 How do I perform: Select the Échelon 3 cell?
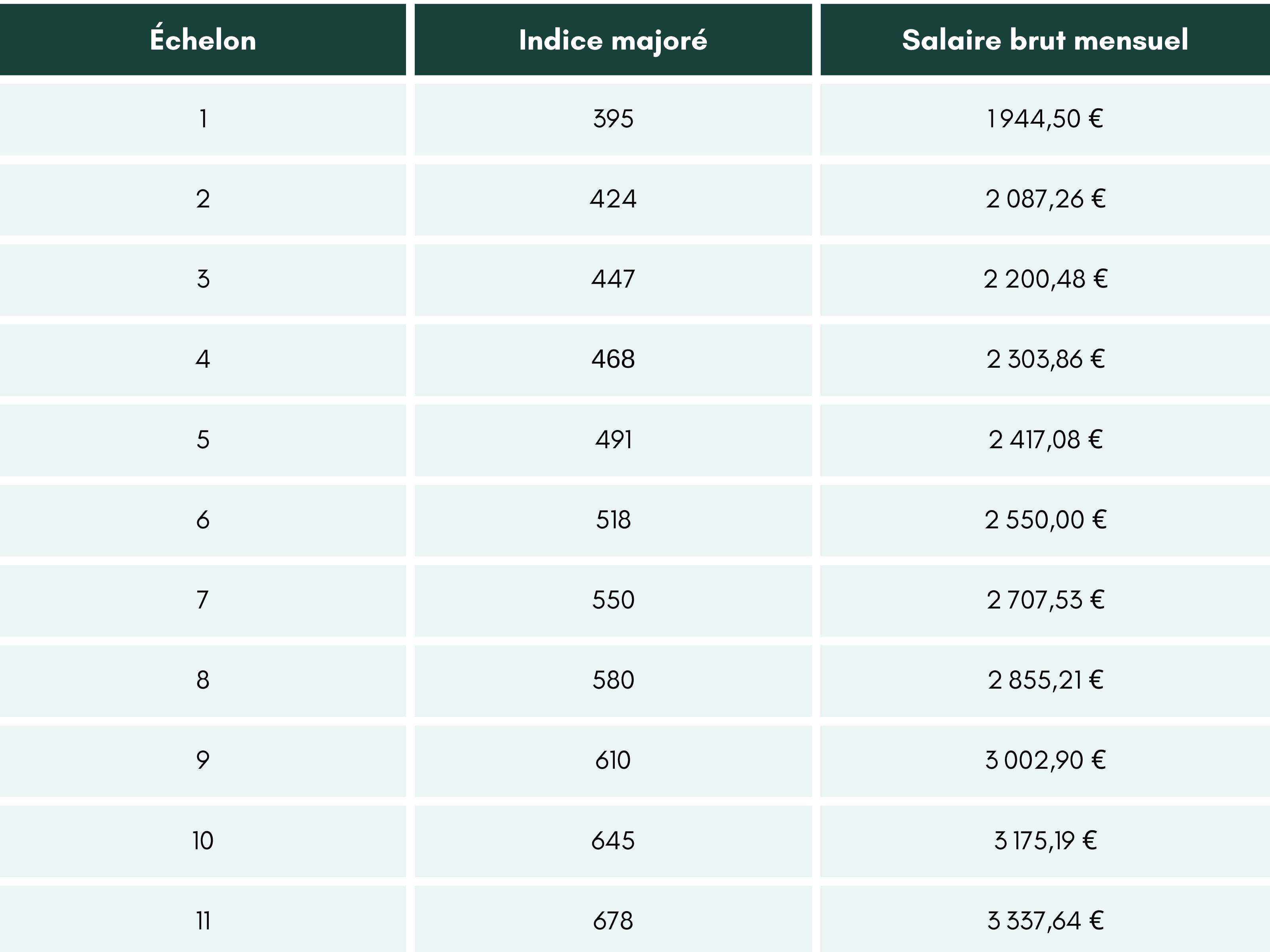[203, 279]
